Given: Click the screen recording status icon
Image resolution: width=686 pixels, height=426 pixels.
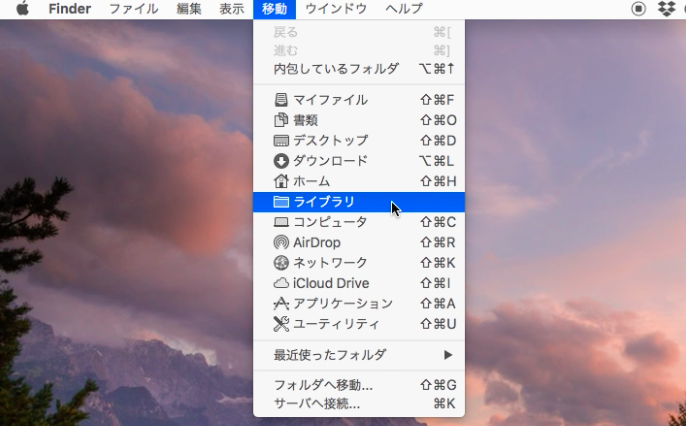Looking at the screenshot, I should (x=638, y=9).
